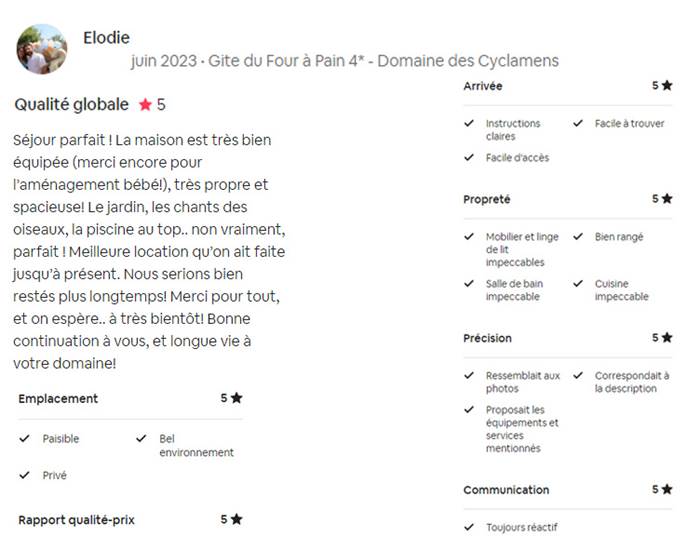Click the checkmark next to Paisible
Screen dimensions: 700x550
(25, 438)
